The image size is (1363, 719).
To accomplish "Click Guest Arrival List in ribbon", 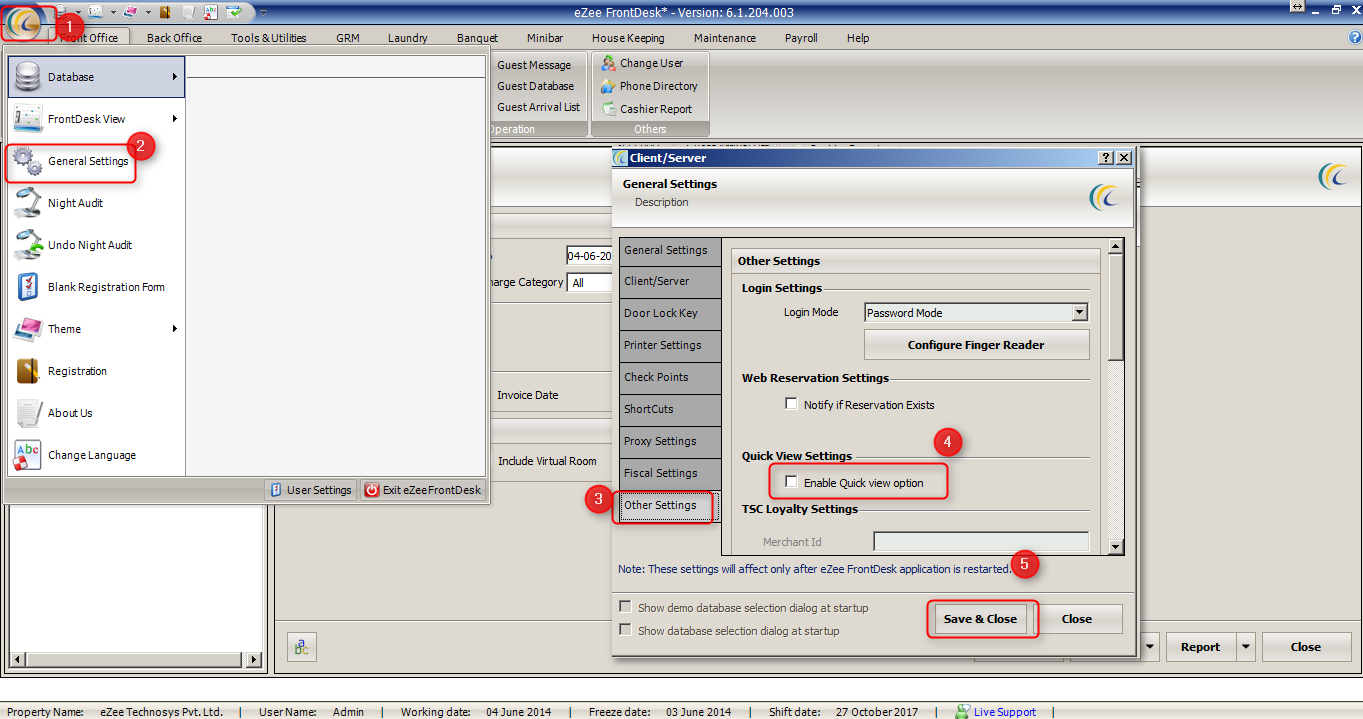I will click(x=538, y=107).
